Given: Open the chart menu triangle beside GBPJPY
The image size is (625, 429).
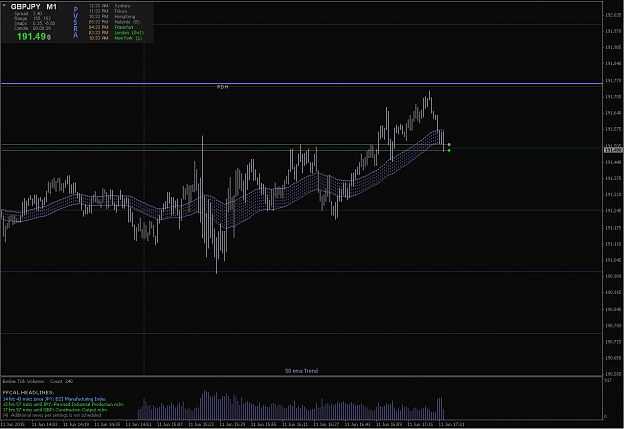Looking at the screenshot, I should click(4, 6).
